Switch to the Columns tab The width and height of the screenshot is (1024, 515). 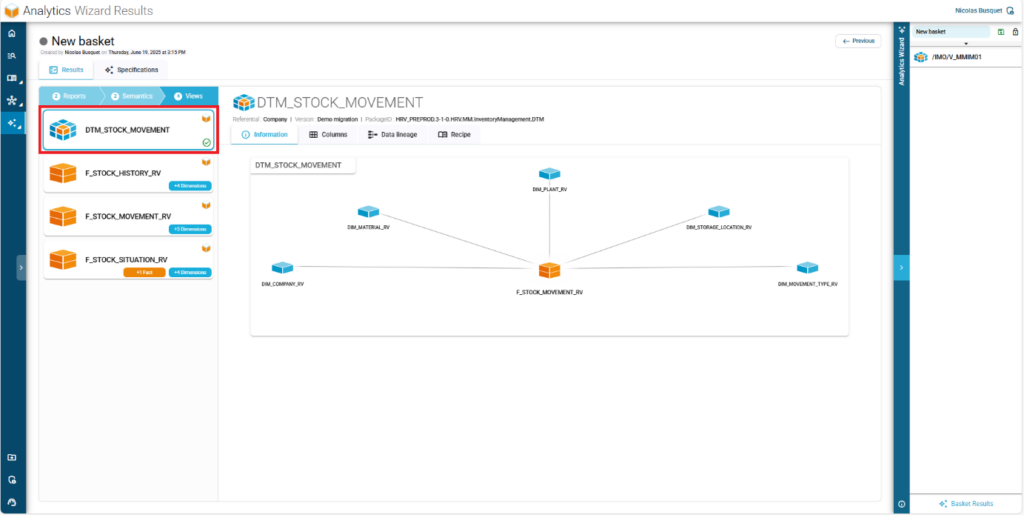[x=328, y=134]
